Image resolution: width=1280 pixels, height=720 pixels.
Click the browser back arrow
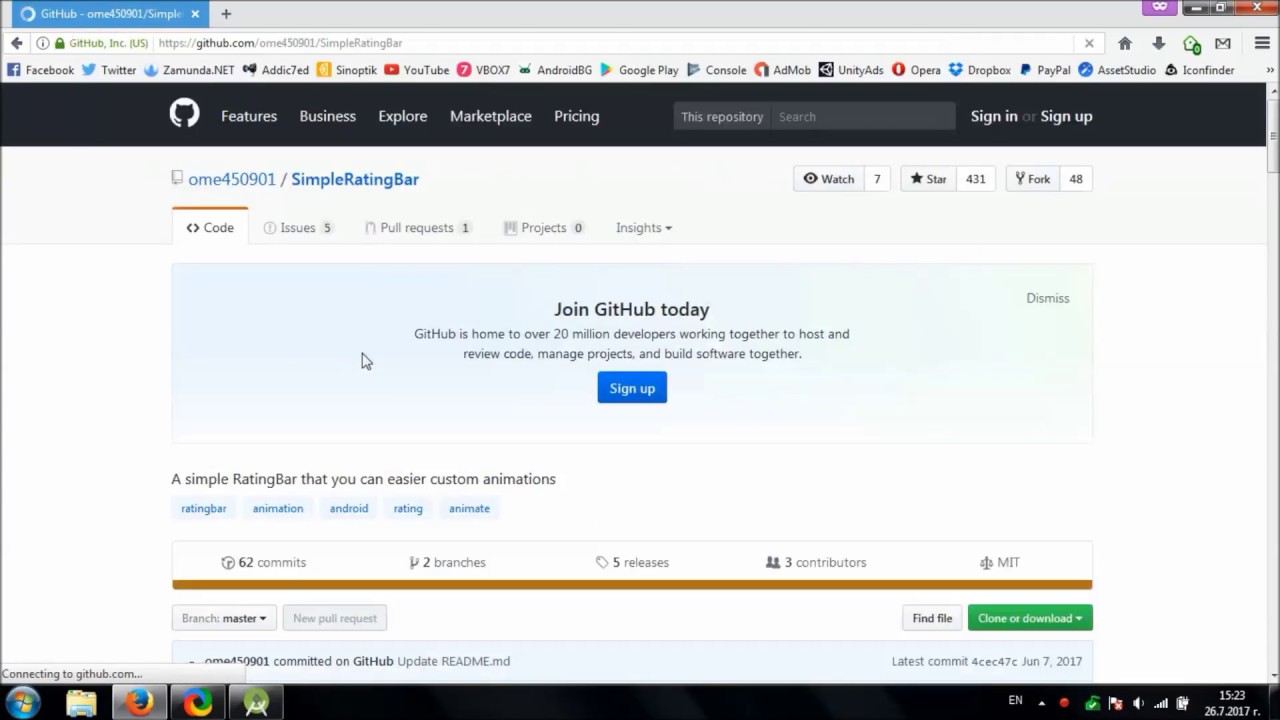click(x=16, y=43)
